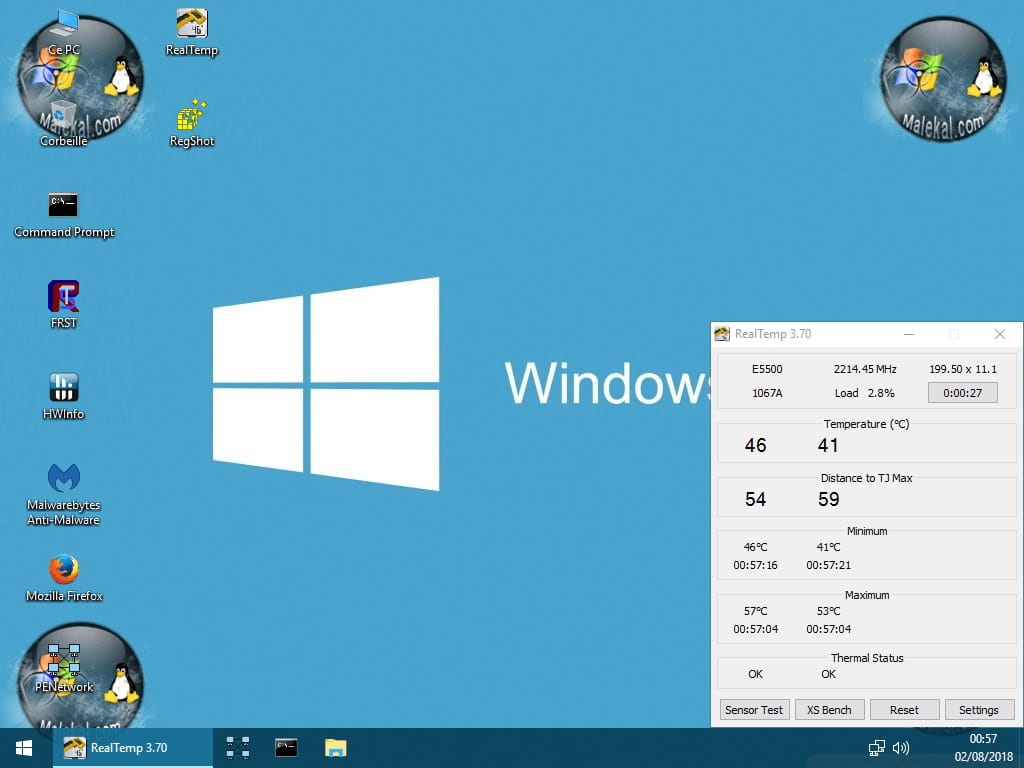This screenshot has height=768, width=1024.
Task: Switch to RealTemp 3.70 taskbar button
Action: [133, 748]
